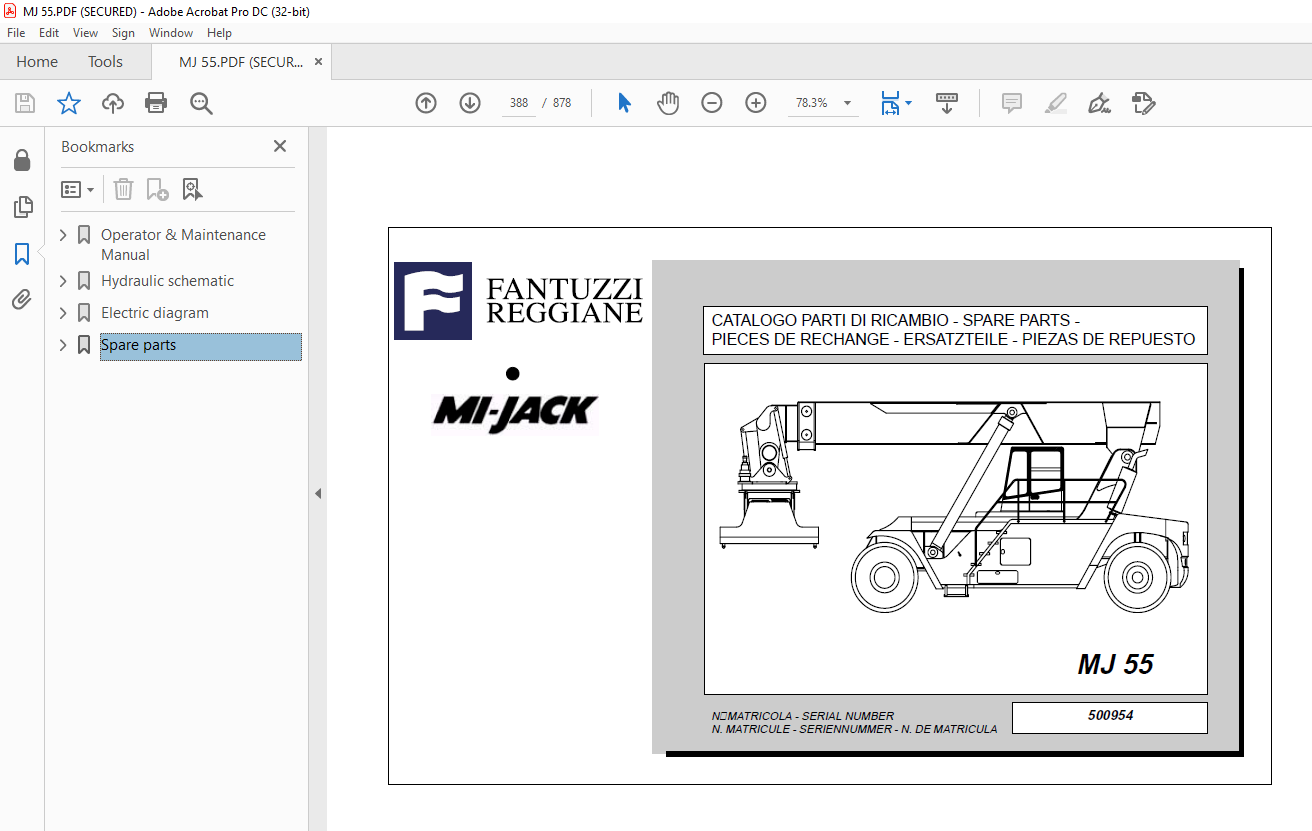
Task: Expand the Hydraulic schematic bookmark
Action: (x=64, y=281)
